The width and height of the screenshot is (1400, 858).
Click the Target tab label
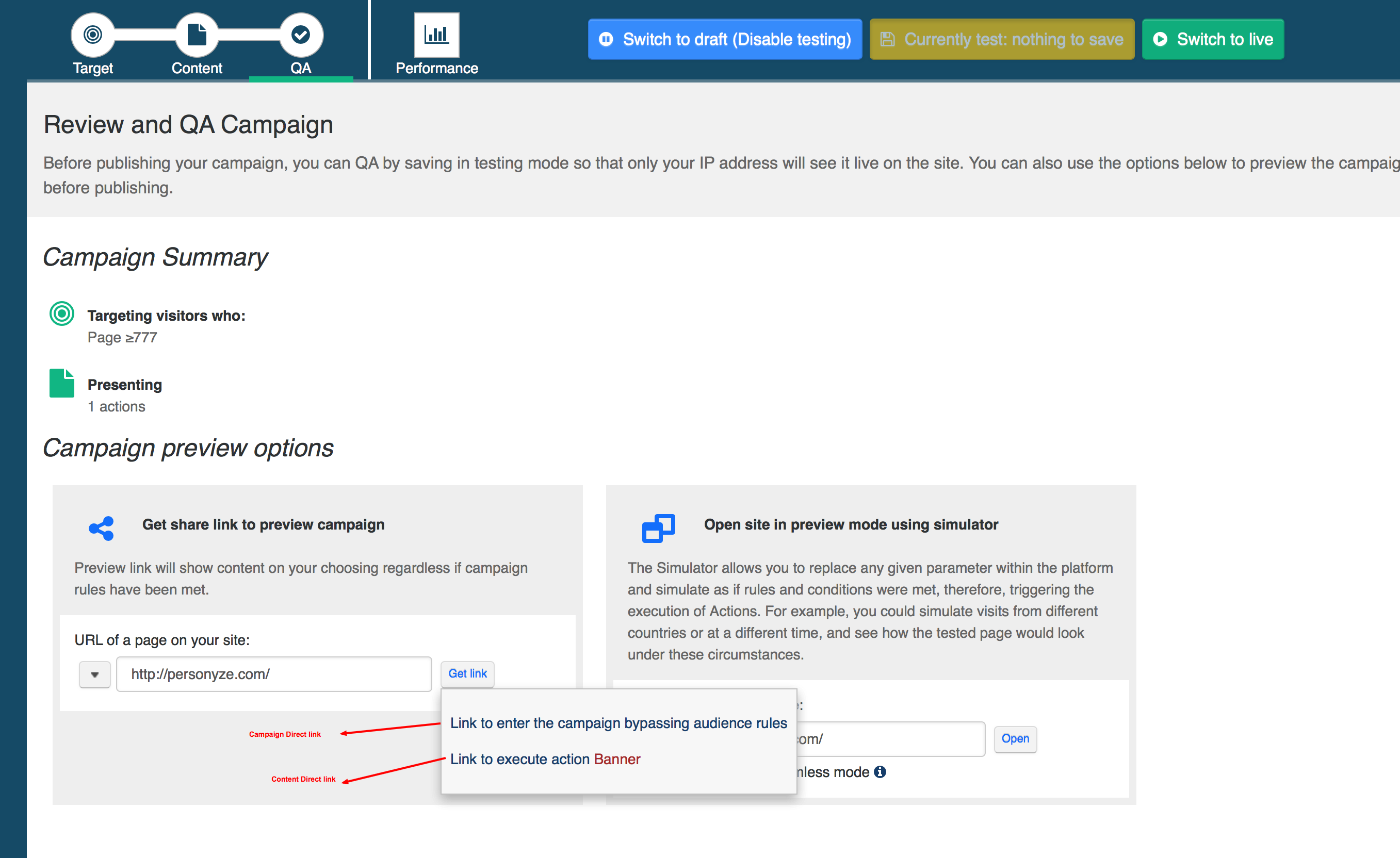click(93, 68)
